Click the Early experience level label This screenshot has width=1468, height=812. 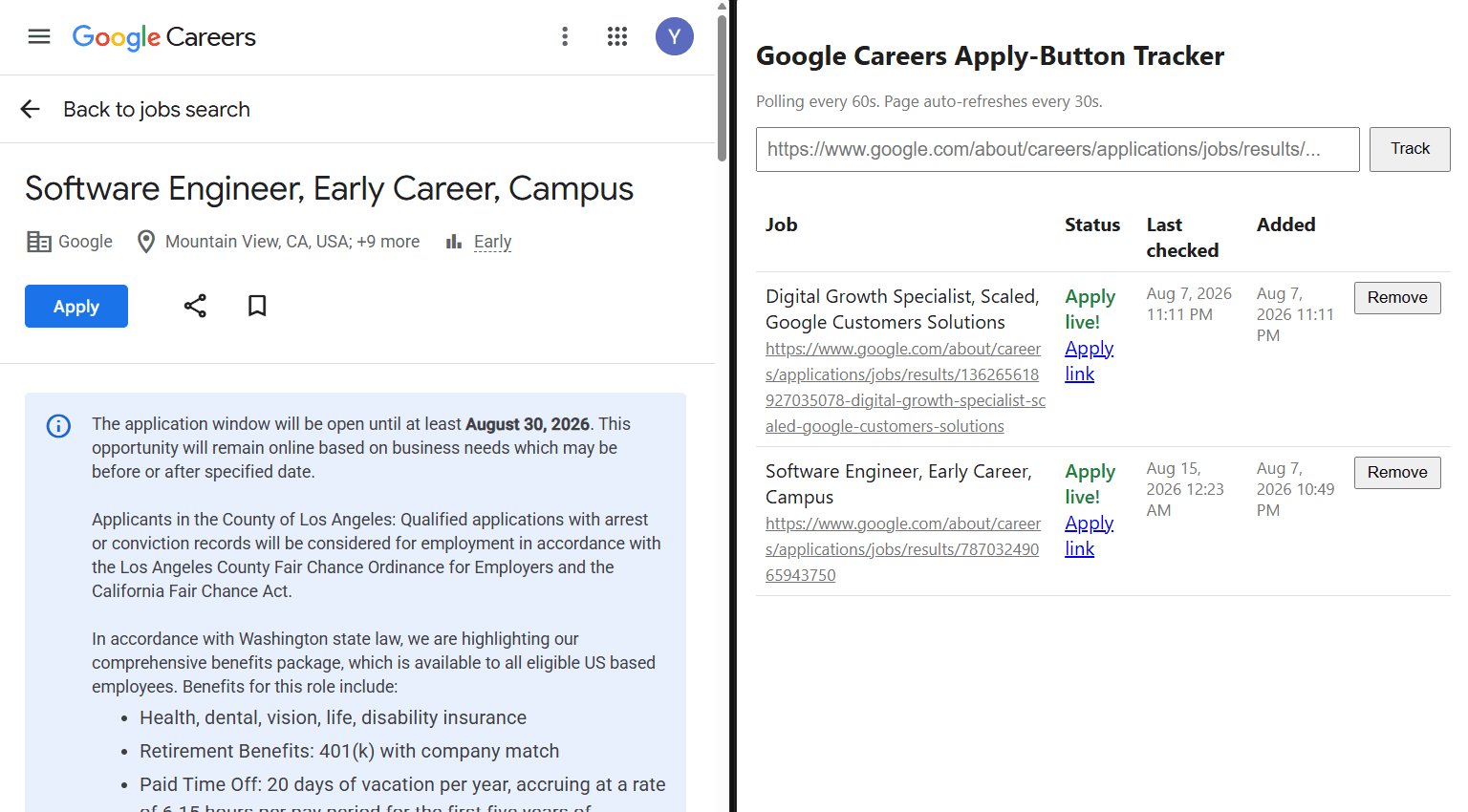493,242
